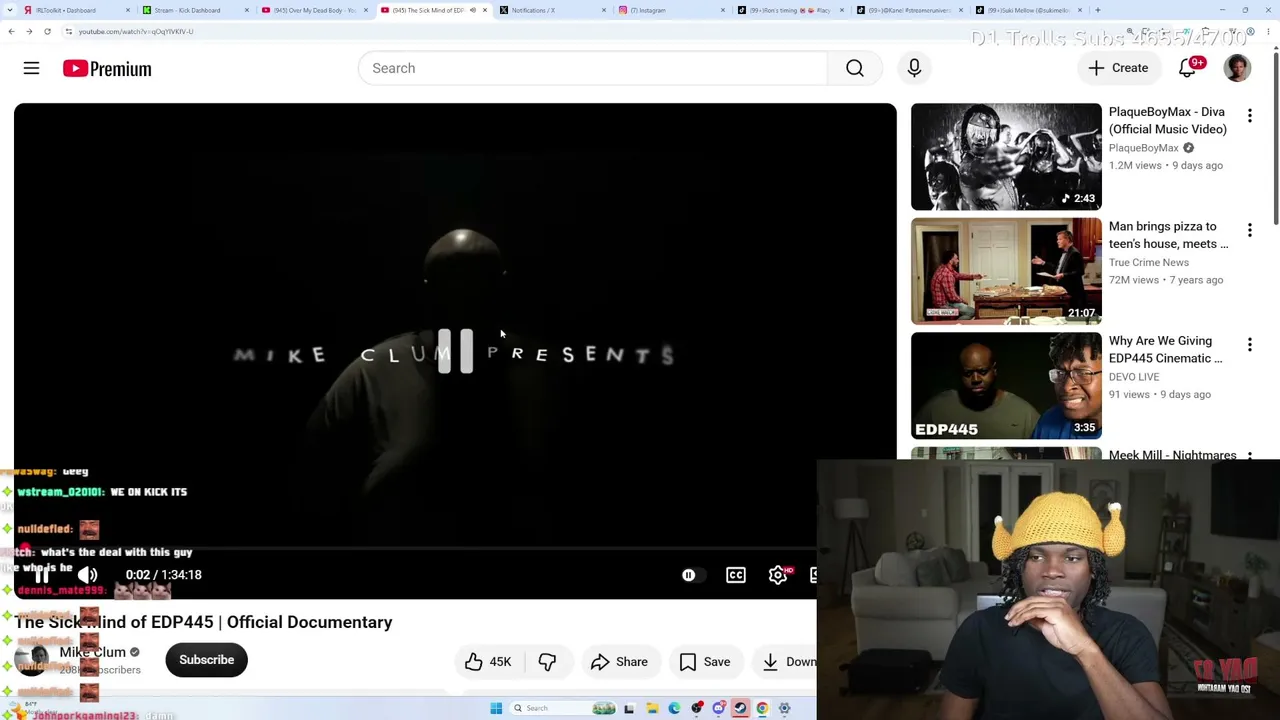This screenshot has width=1280, height=720.
Task: Open the video title 'The Sick Mind of EDP445'
Action: point(203,622)
